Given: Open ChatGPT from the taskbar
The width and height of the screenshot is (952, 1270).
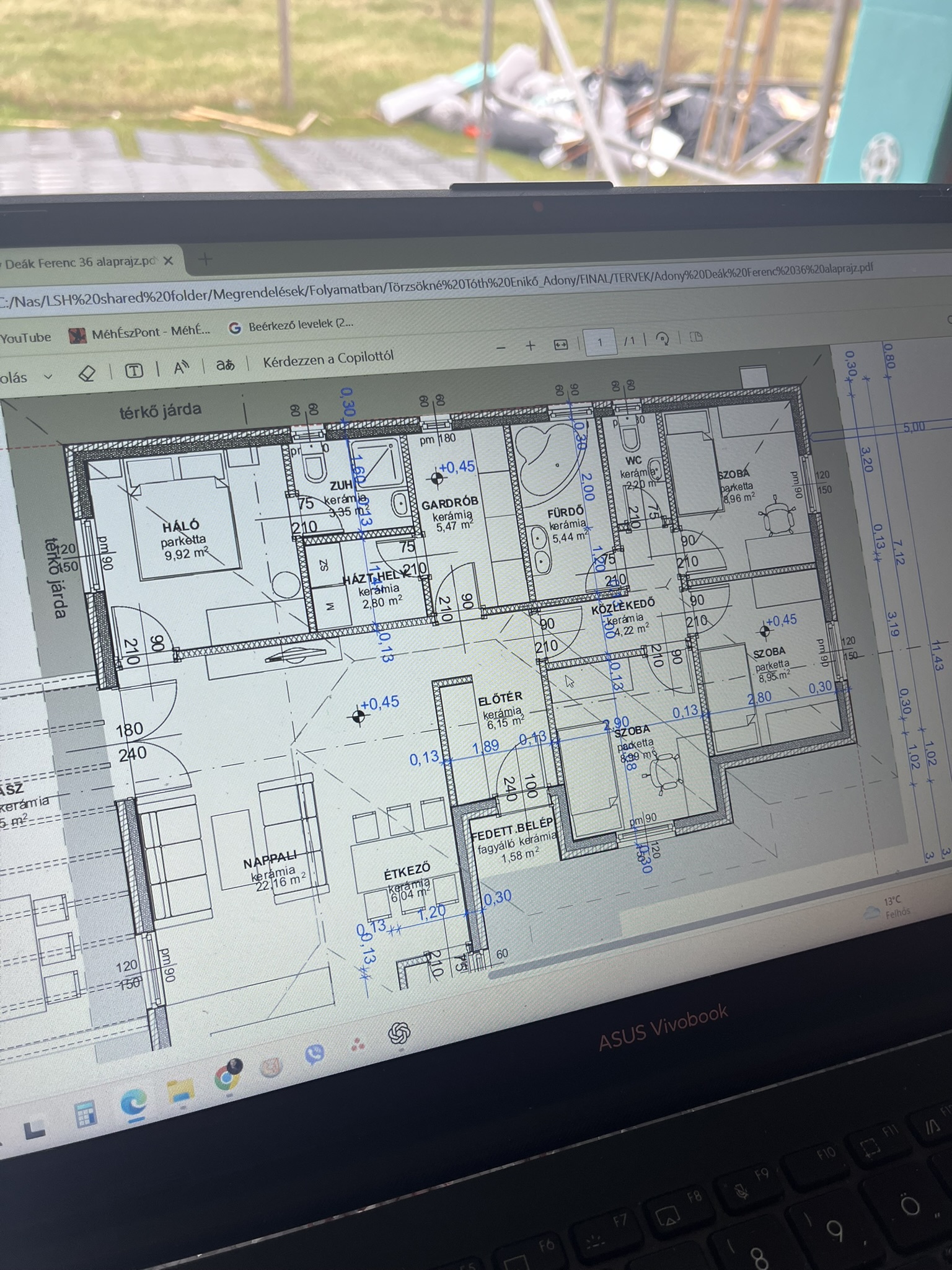Looking at the screenshot, I should coord(400,1032).
